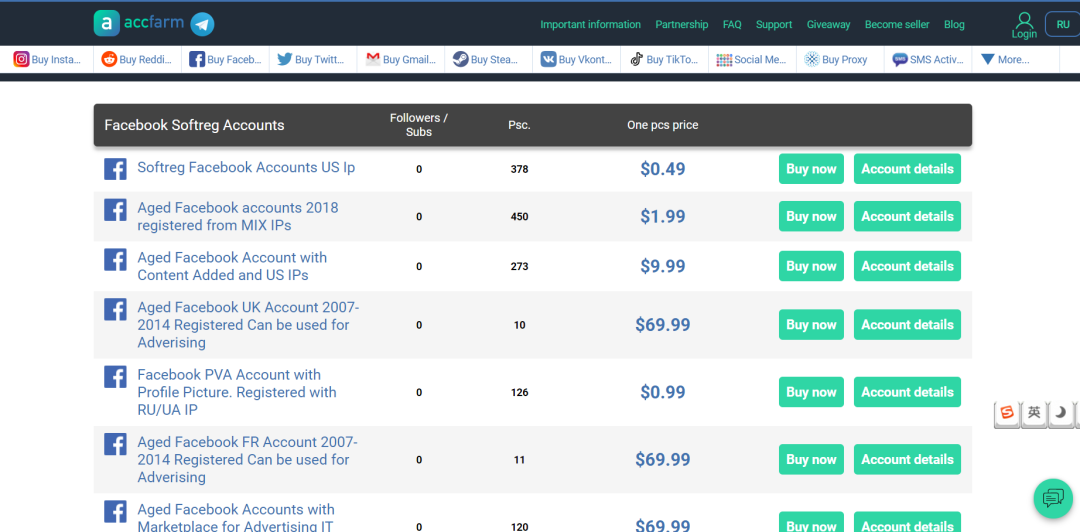The width and height of the screenshot is (1080, 532).
Task: Open the accfarm logo homepage
Action: [x=140, y=24]
